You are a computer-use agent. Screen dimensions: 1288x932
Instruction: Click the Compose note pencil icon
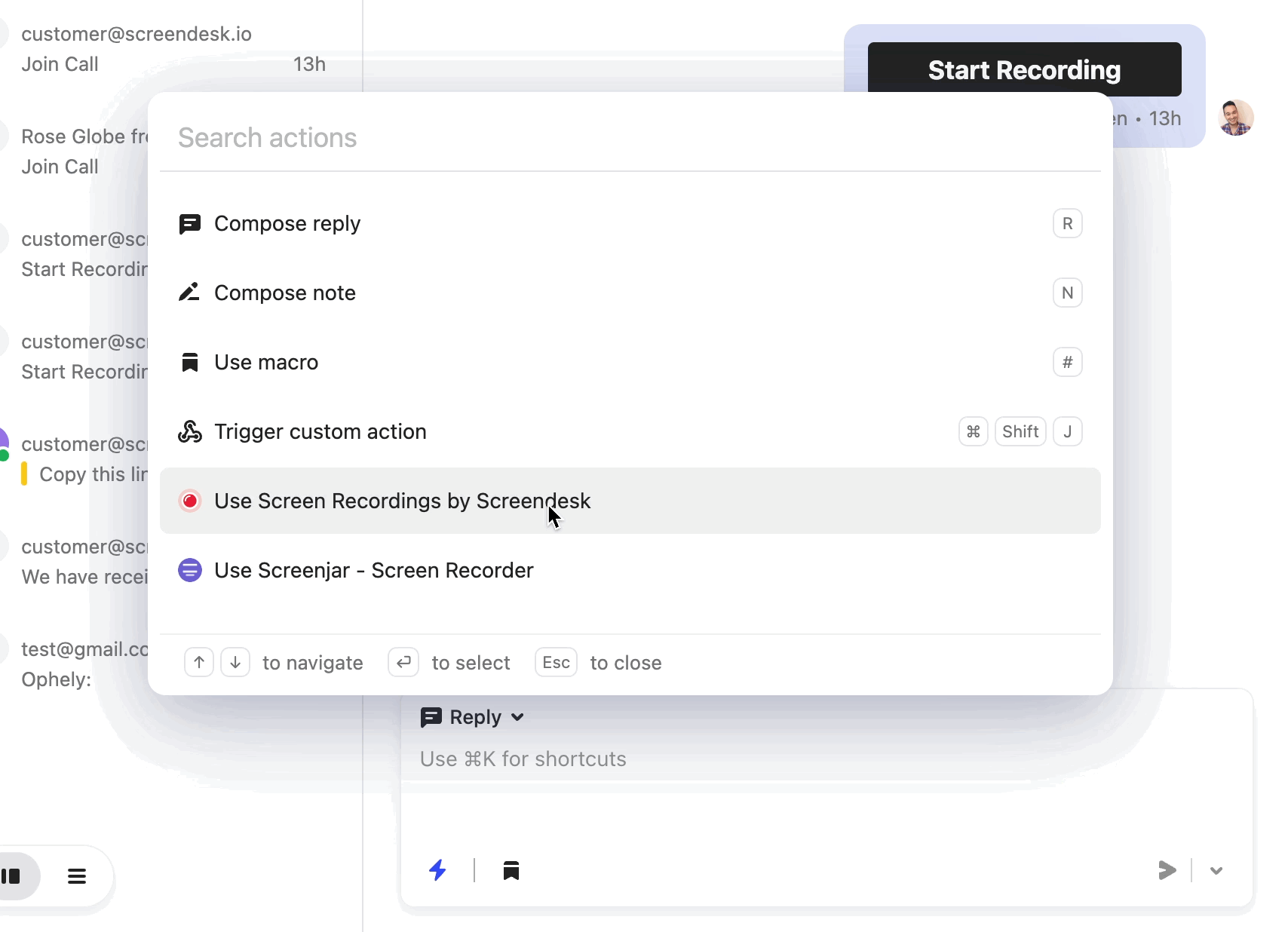(189, 293)
